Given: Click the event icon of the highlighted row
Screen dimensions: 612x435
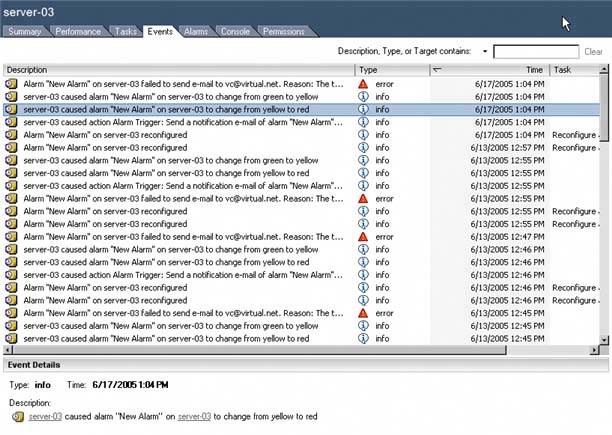Looking at the screenshot, I should (x=11, y=109).
